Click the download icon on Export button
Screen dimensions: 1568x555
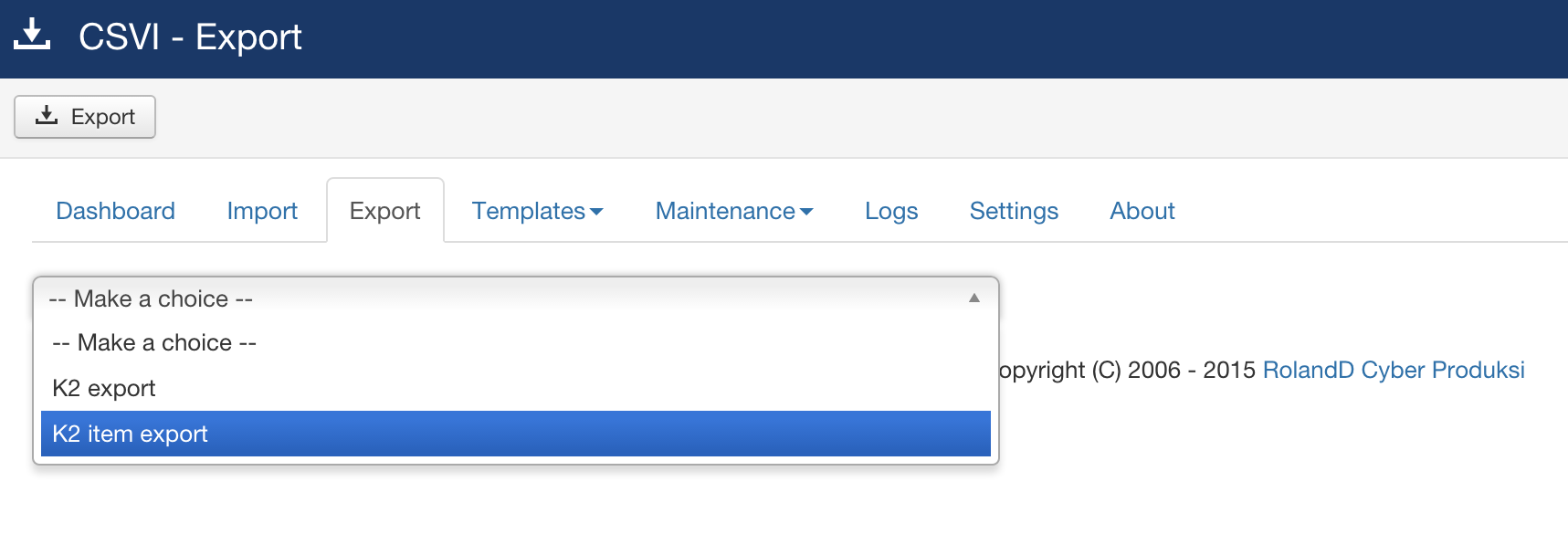pos(47,115)
